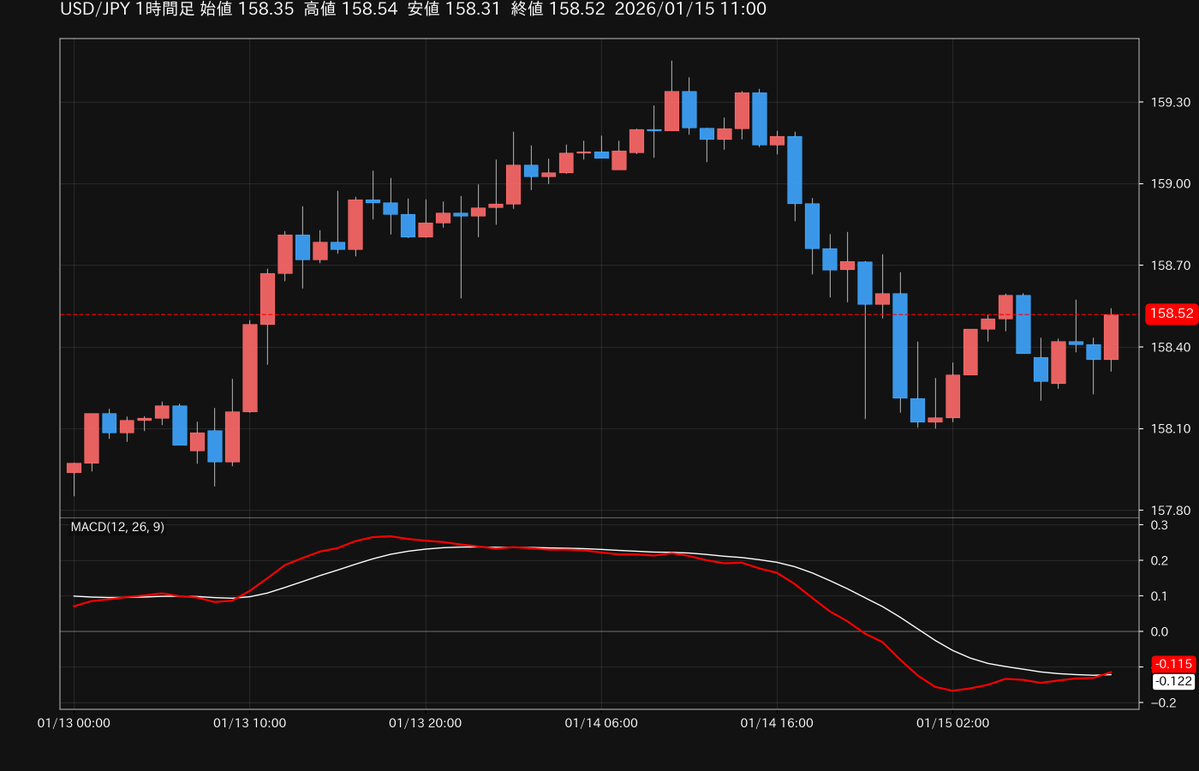Click the 2026/01/15 11:00 timestamp
Viewport: 1199px width, 771px height.
pos(690,9)
